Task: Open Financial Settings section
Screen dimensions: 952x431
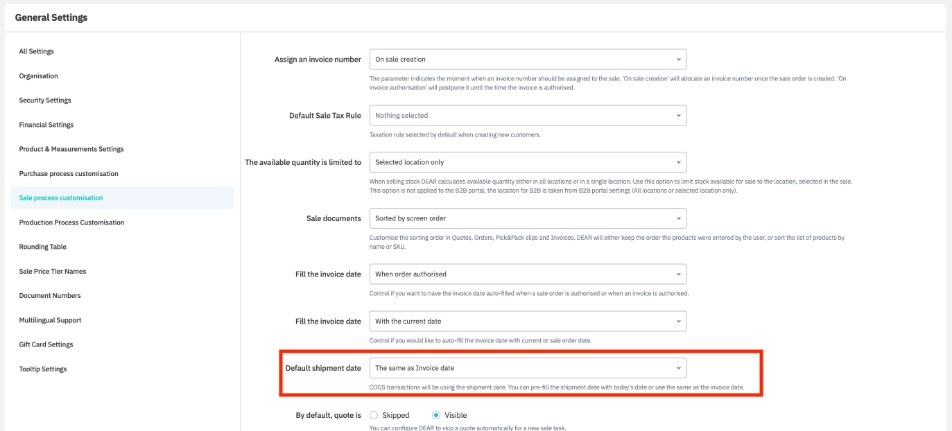Action: coord(46,125)
